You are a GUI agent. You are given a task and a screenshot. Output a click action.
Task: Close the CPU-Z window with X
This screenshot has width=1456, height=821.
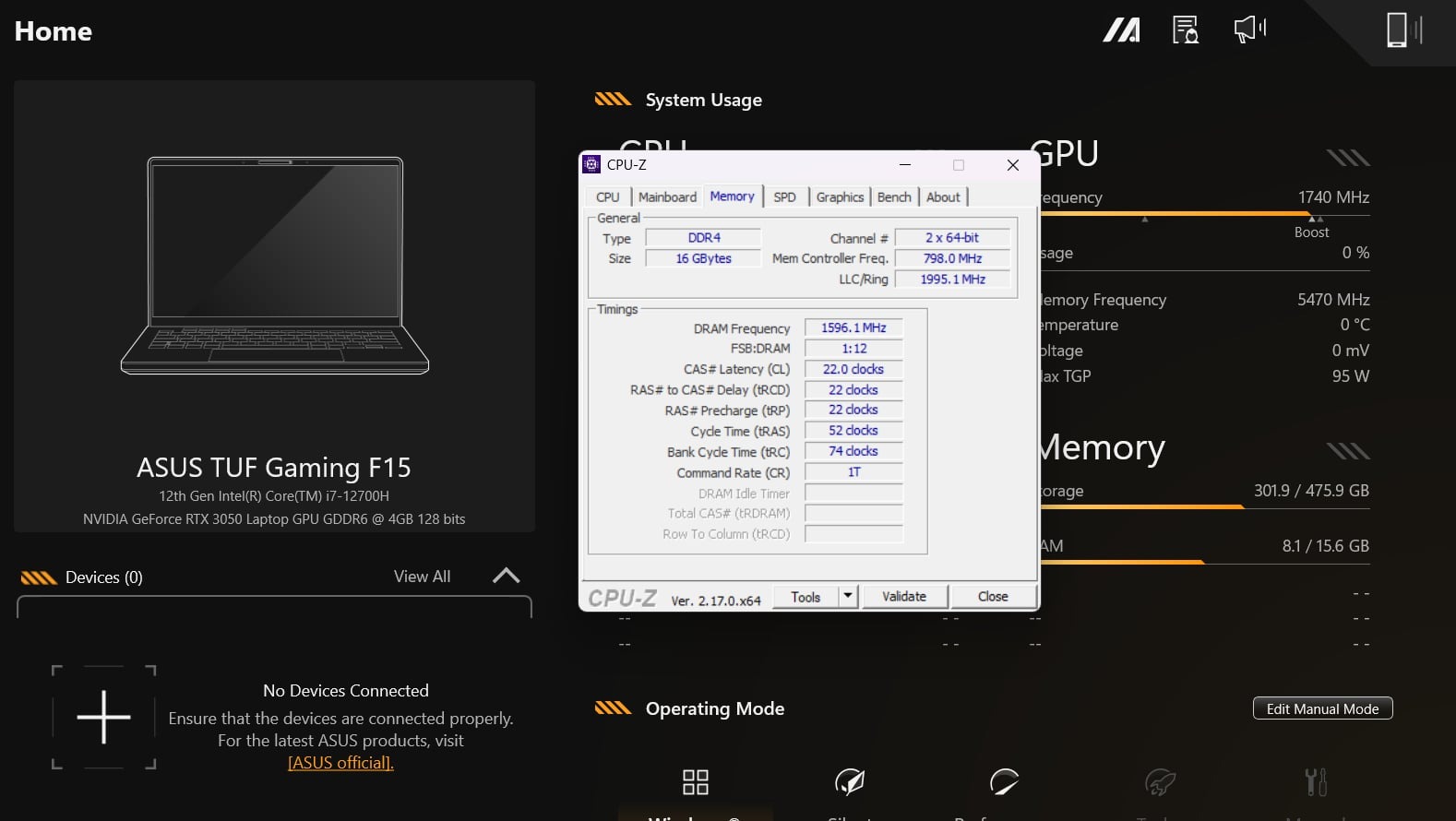1012,164
